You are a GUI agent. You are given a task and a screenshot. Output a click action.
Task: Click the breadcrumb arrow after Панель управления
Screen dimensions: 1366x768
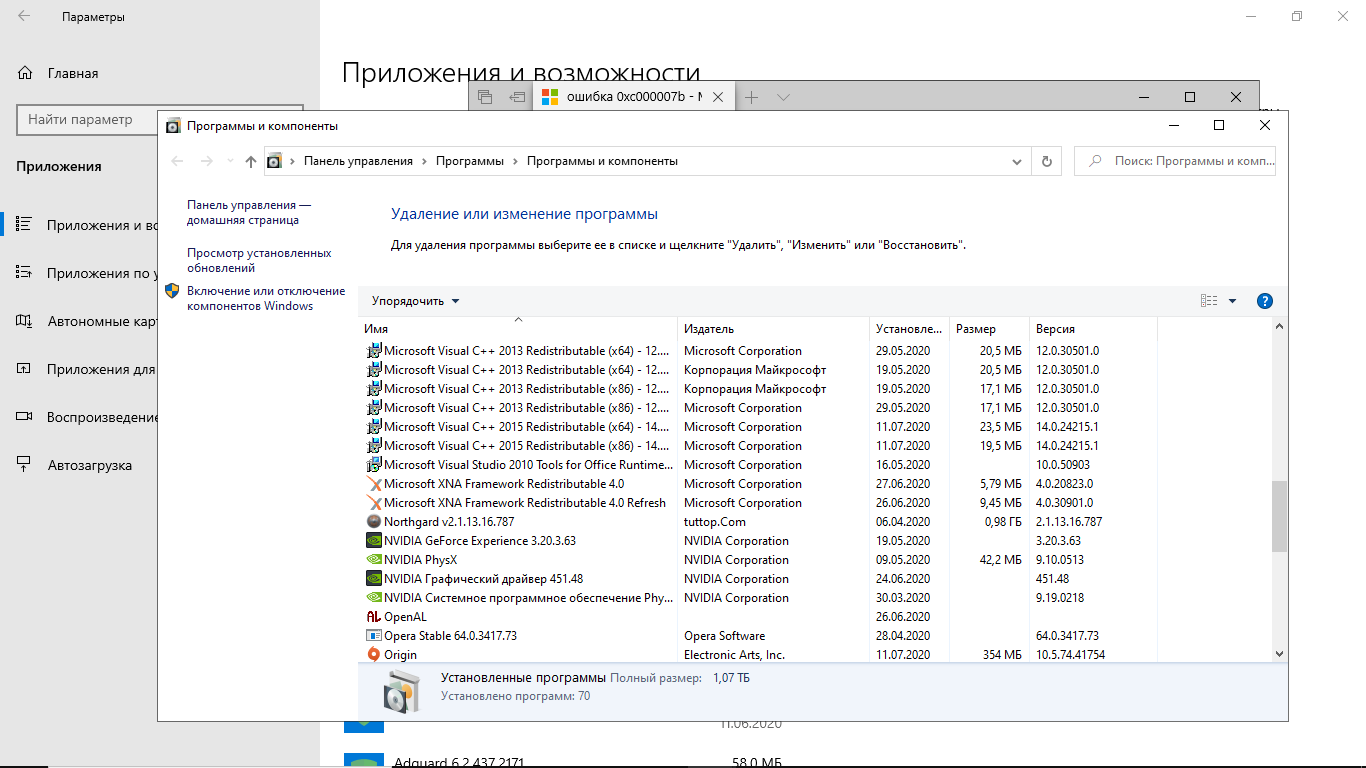click(424, 161)
